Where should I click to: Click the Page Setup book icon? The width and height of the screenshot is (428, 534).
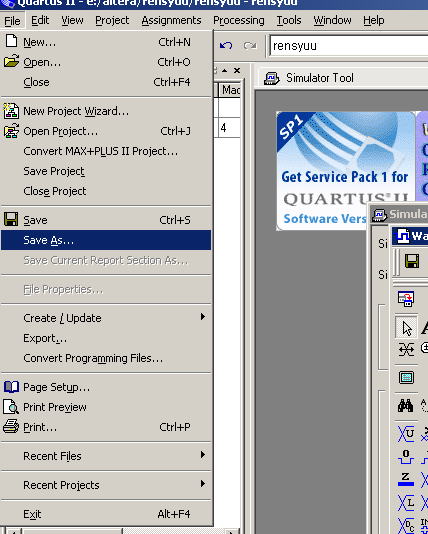click(11, 387)
